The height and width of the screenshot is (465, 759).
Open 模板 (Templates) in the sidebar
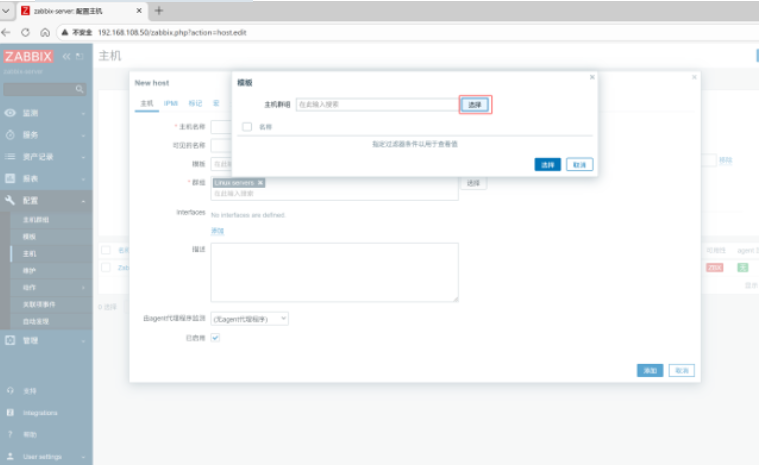click(29, 237)
